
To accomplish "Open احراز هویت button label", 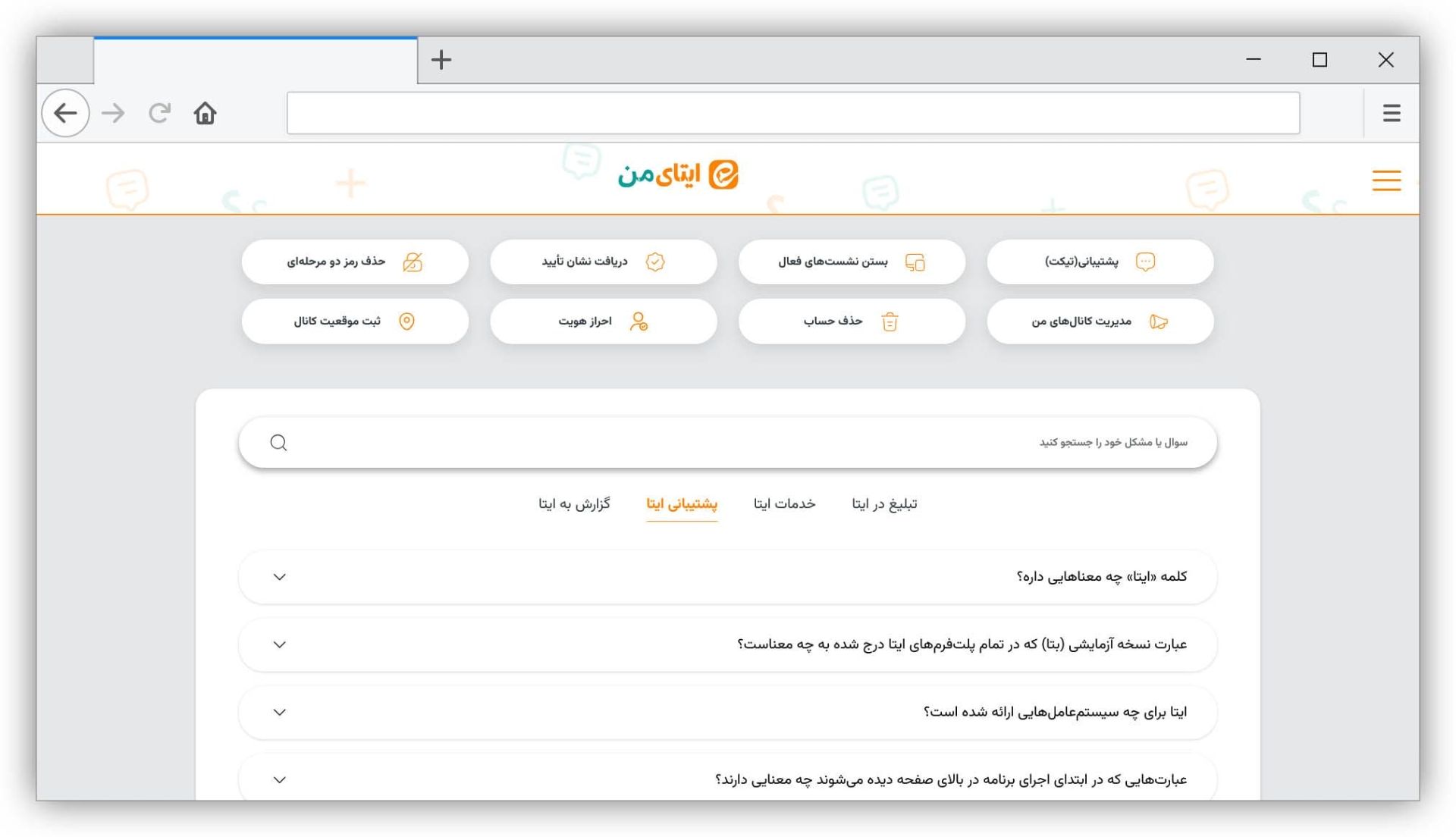I will [585, 321].
